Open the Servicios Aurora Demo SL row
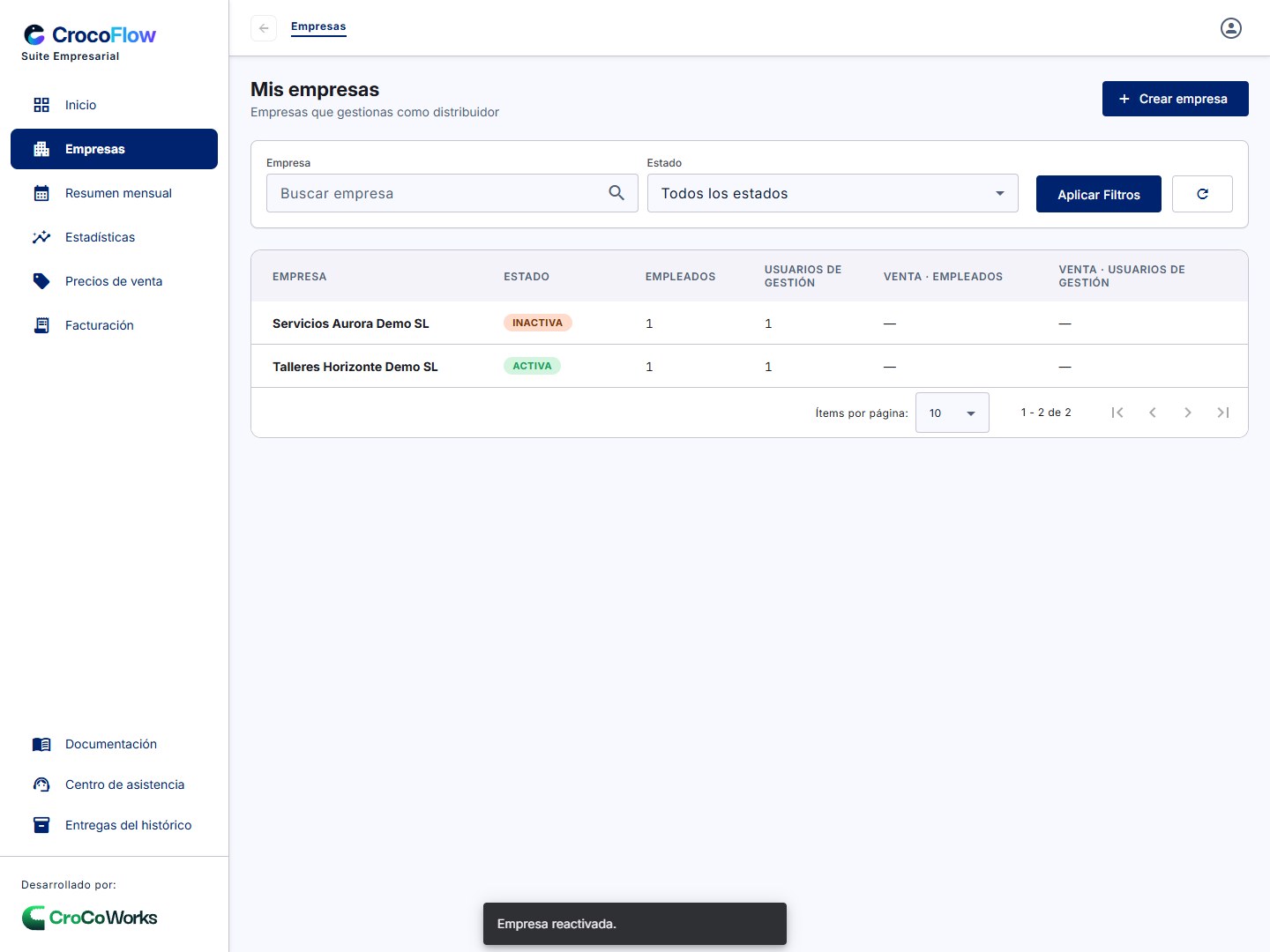The height and width of the screenshot is (952, 1270). [x=750, y=323]
